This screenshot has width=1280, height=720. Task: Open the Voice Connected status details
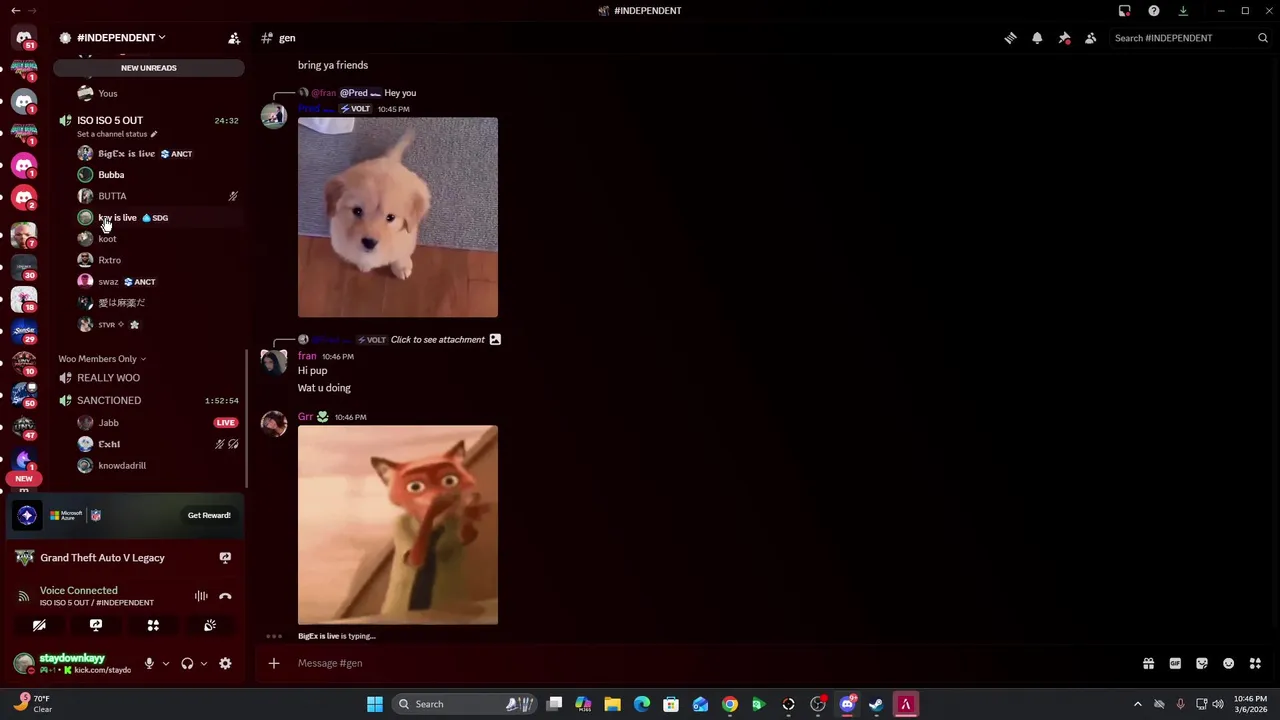pos(78,591)
